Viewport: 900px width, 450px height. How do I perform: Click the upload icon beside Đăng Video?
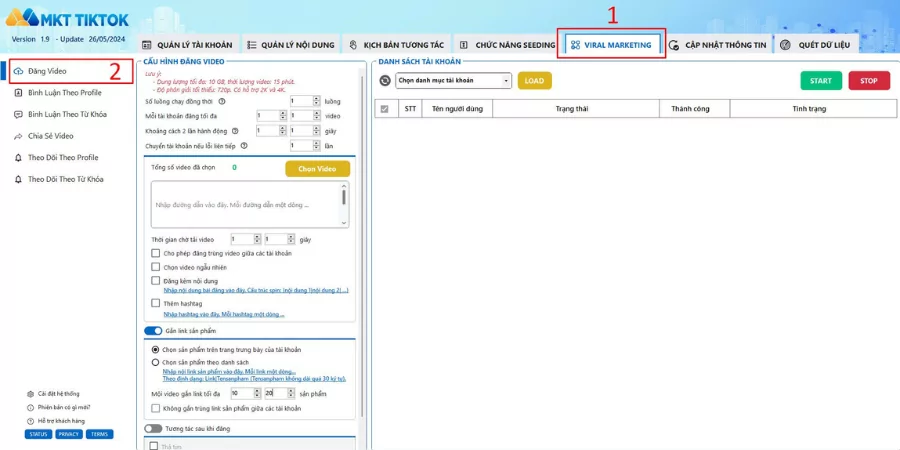(18, 71)
